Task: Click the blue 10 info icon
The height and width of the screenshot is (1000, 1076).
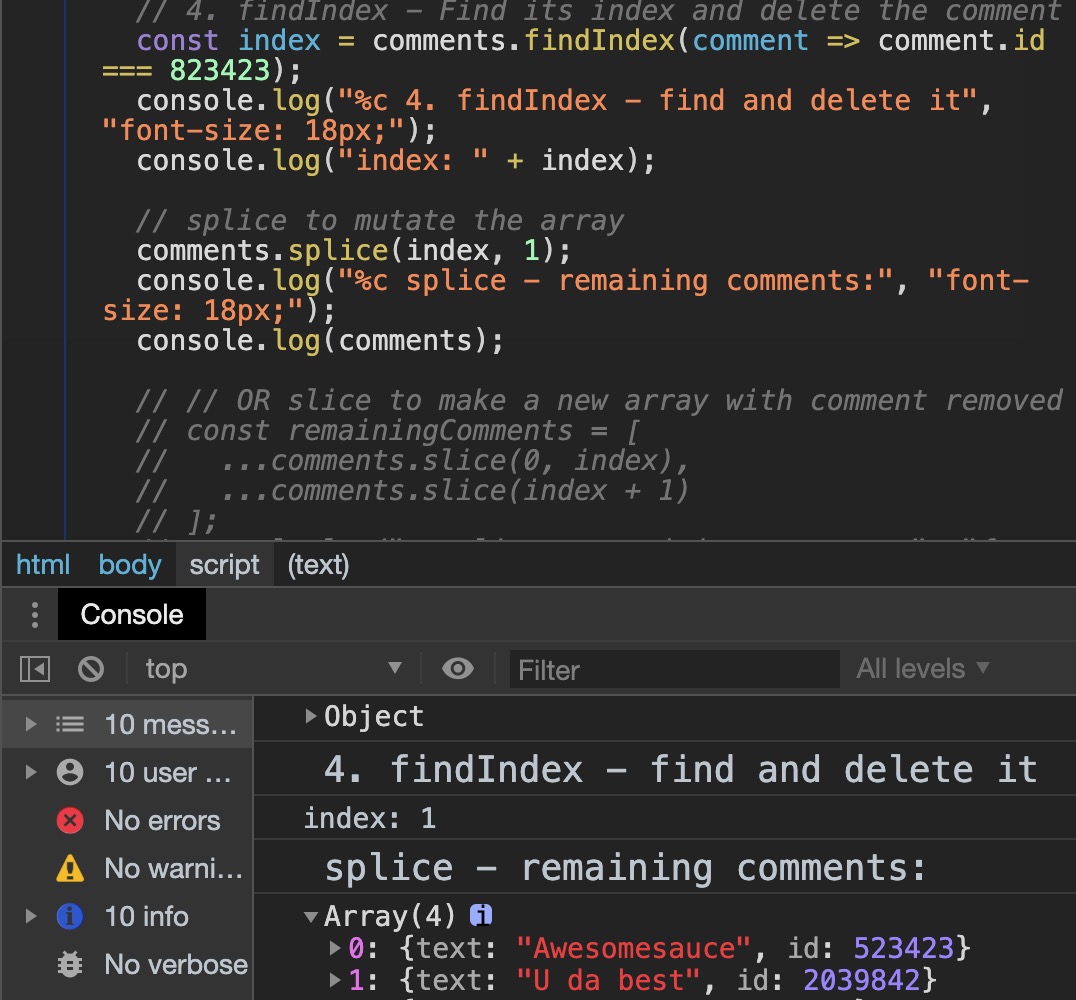Action: click(69, 916)
